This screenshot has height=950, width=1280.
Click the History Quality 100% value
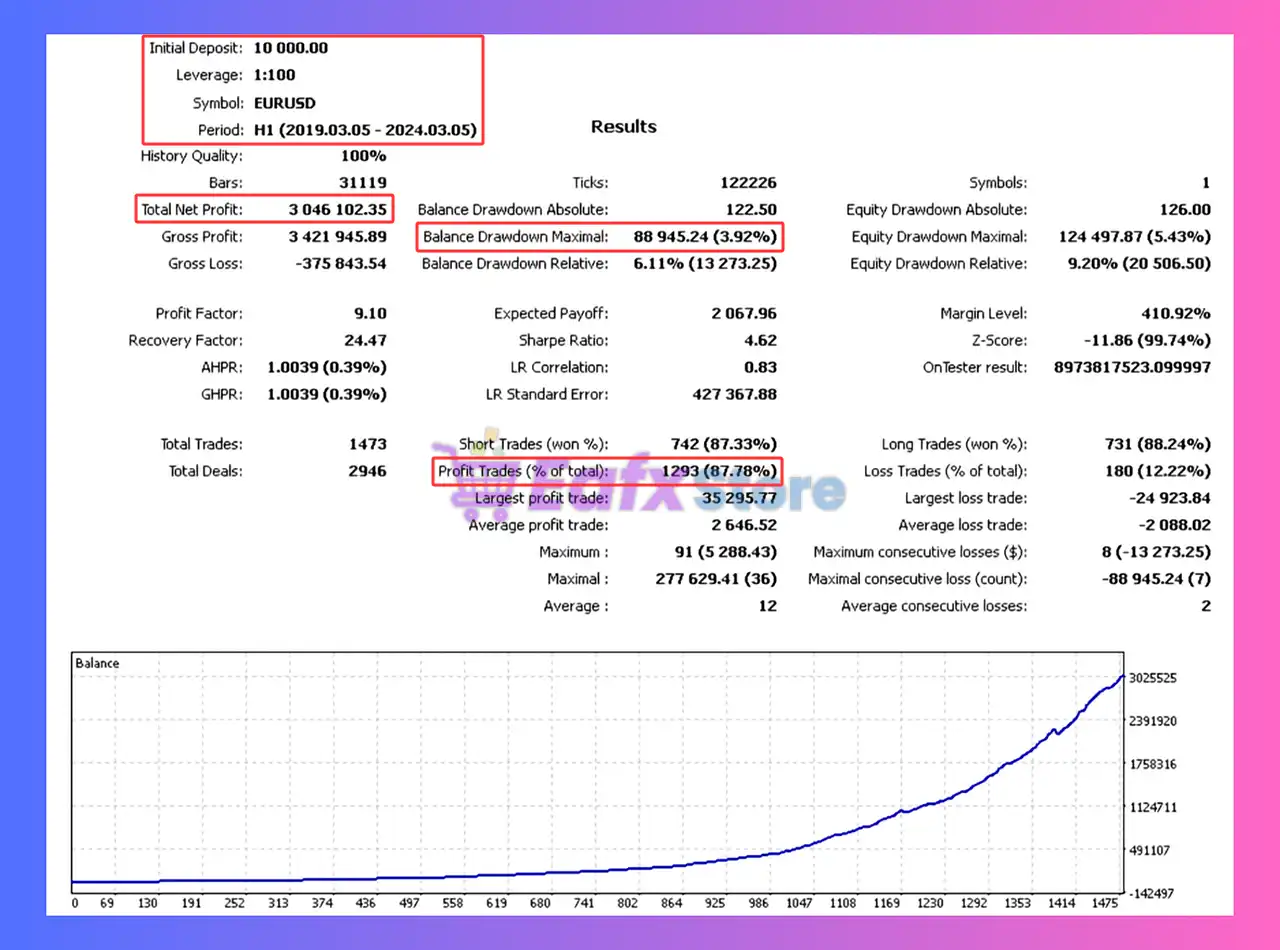363,156
